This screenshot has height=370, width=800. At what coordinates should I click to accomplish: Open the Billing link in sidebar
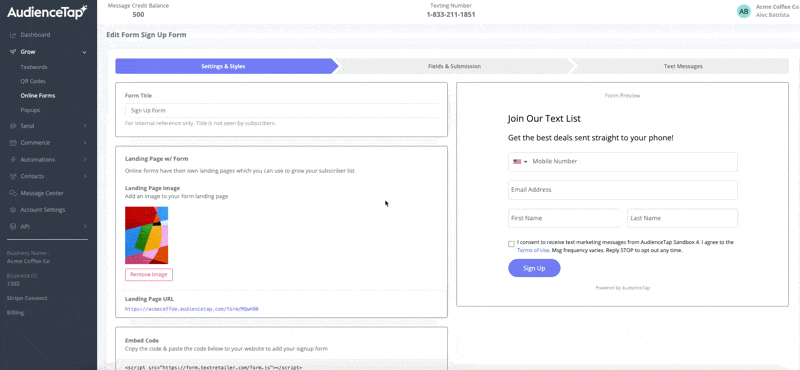tap(15, 312)
